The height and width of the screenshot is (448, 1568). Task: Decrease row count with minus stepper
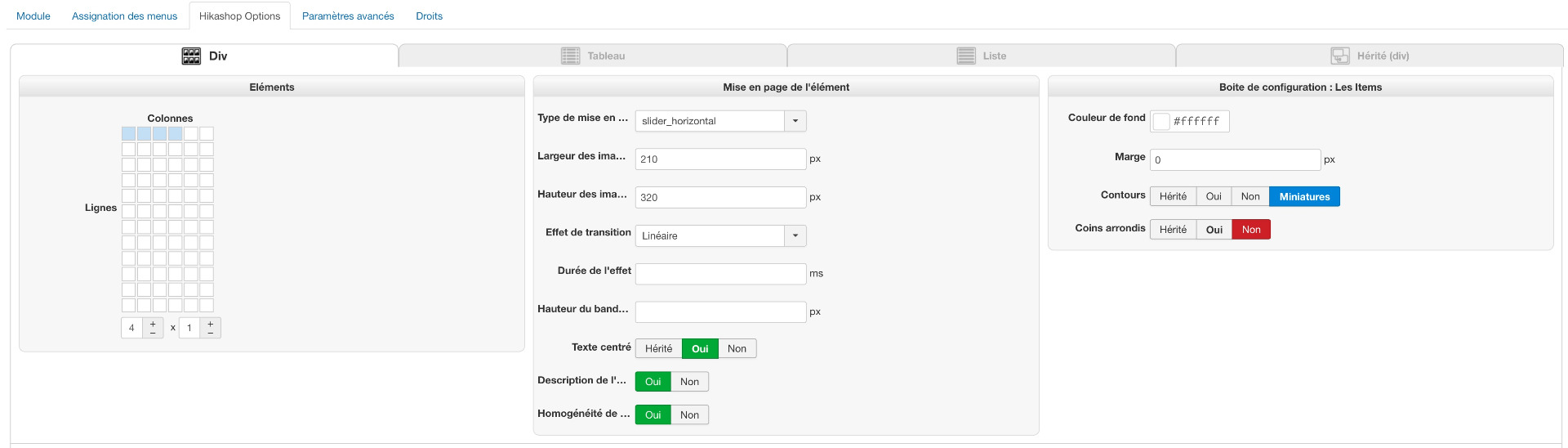(210, 333)
